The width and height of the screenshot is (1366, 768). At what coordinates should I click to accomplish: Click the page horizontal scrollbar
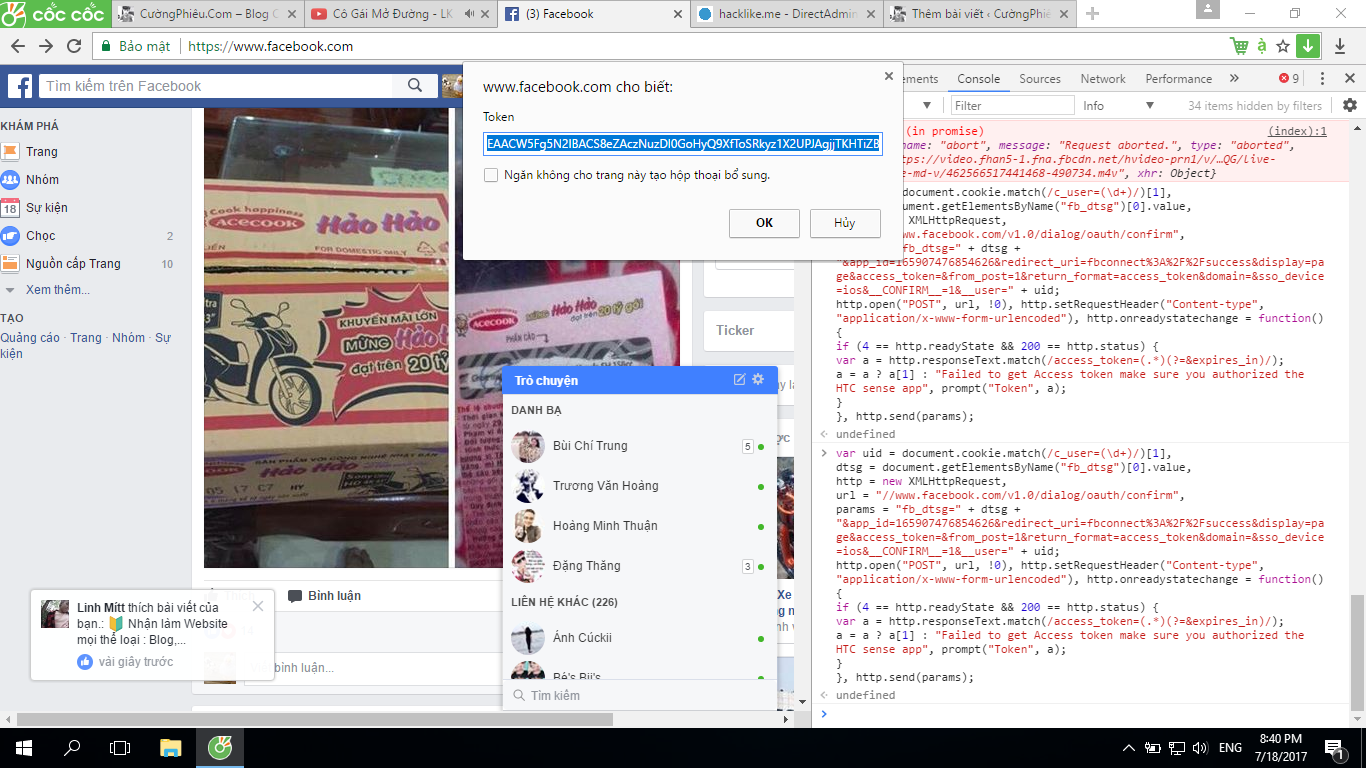coord(314,719)
